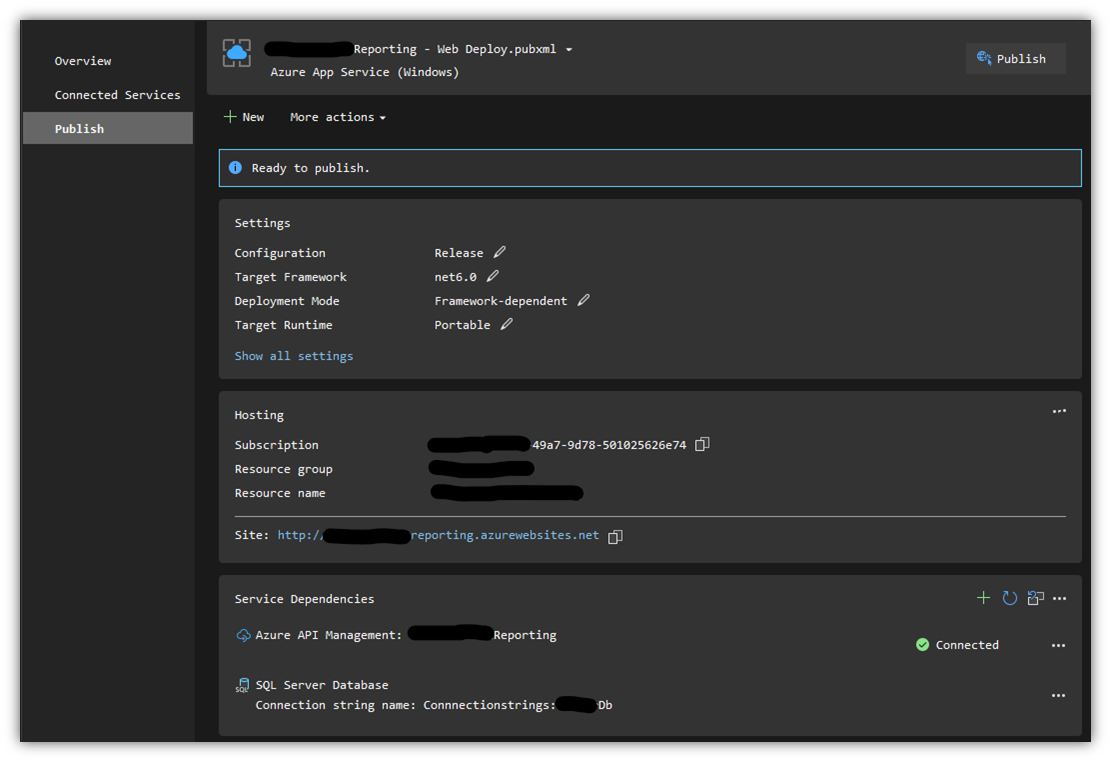Viewport: 1111px width, 762px height.
Task: Click the Resource name label
Action: tap(280, 493)
